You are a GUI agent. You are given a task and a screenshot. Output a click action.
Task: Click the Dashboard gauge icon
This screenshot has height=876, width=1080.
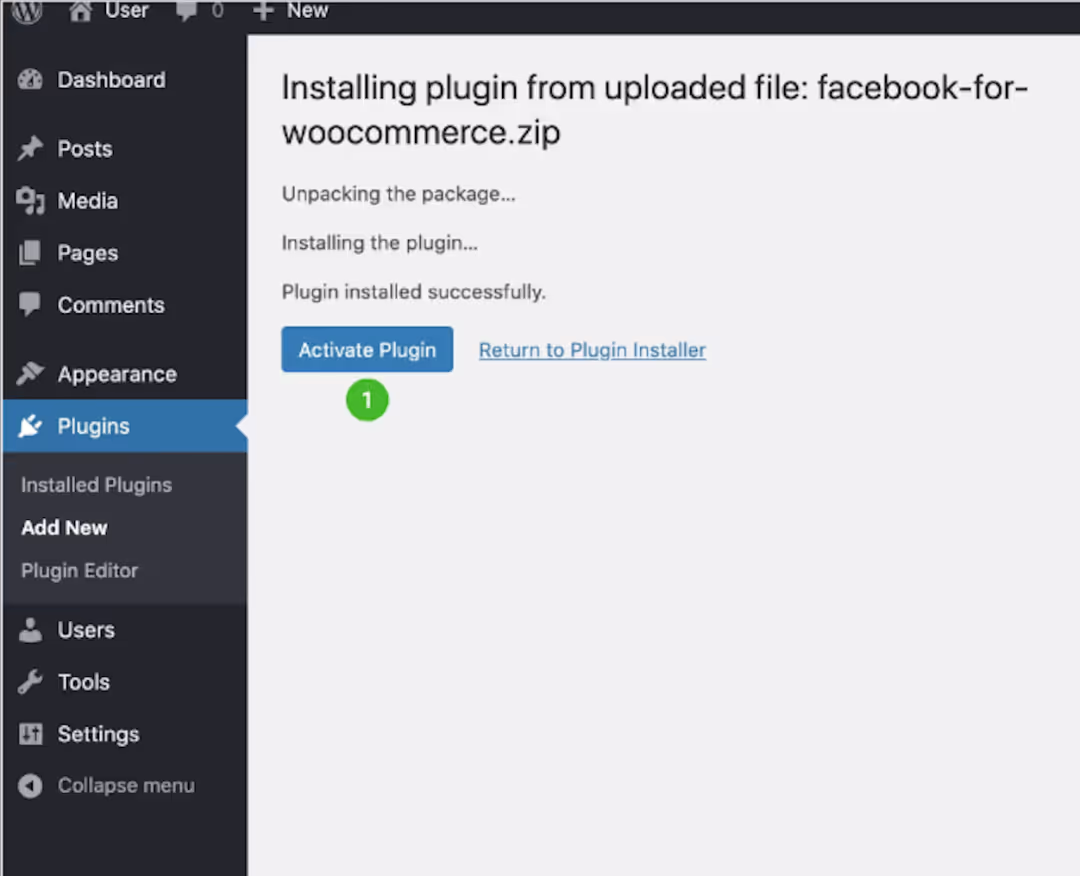pos(30,80)
